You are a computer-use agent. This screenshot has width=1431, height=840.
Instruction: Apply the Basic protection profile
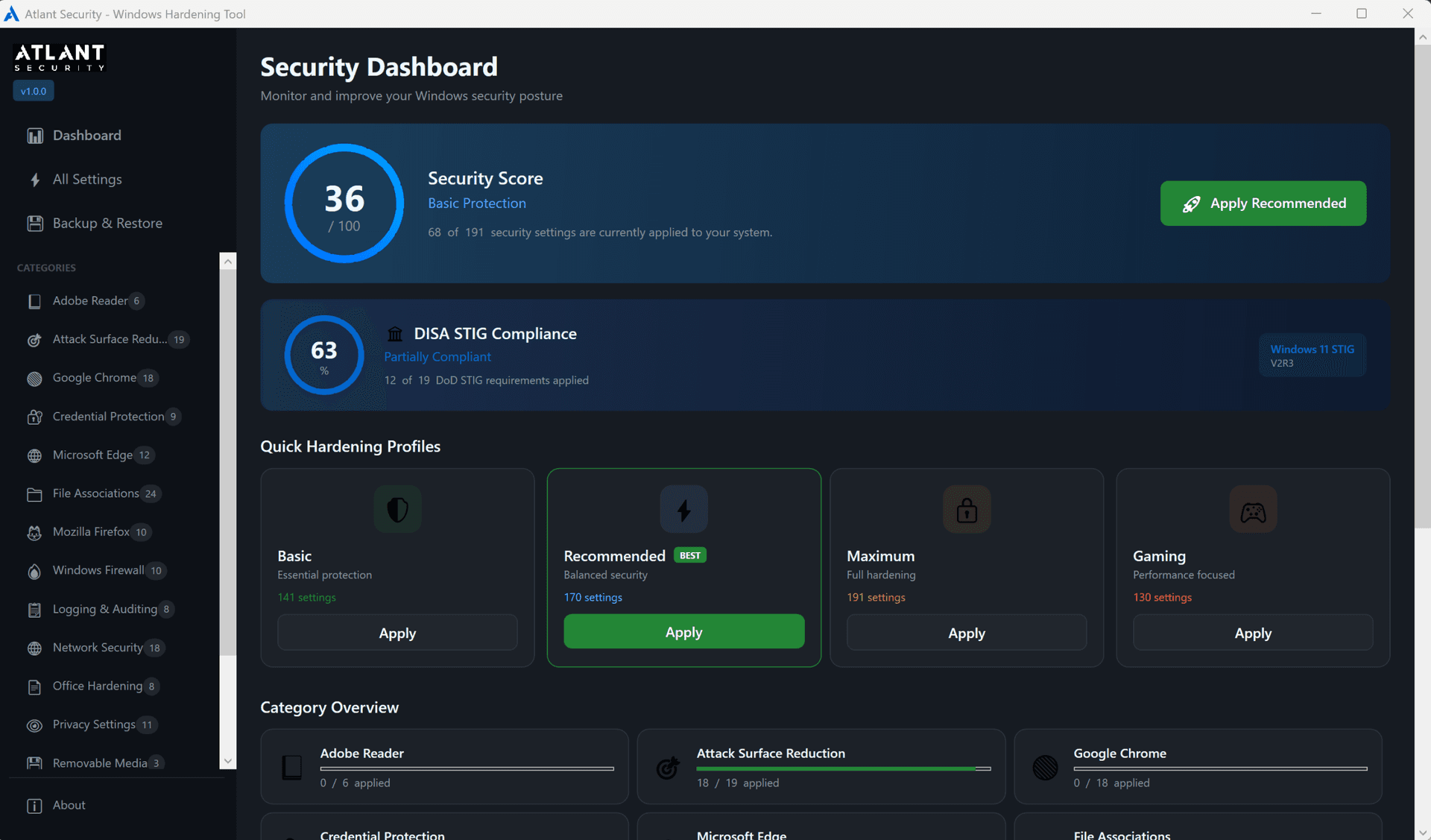click(x=397, y=632)
